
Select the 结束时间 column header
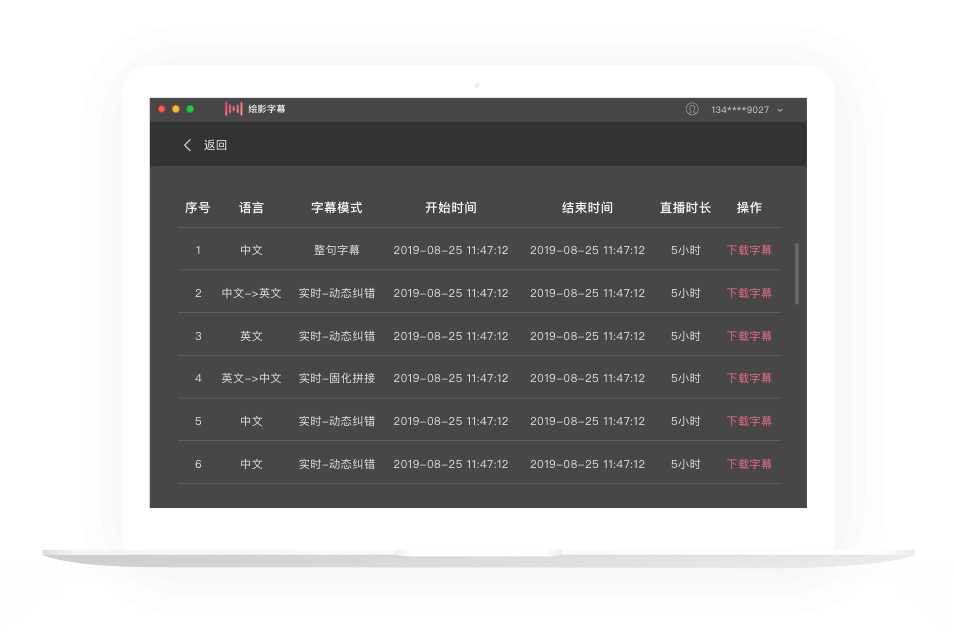587,208
